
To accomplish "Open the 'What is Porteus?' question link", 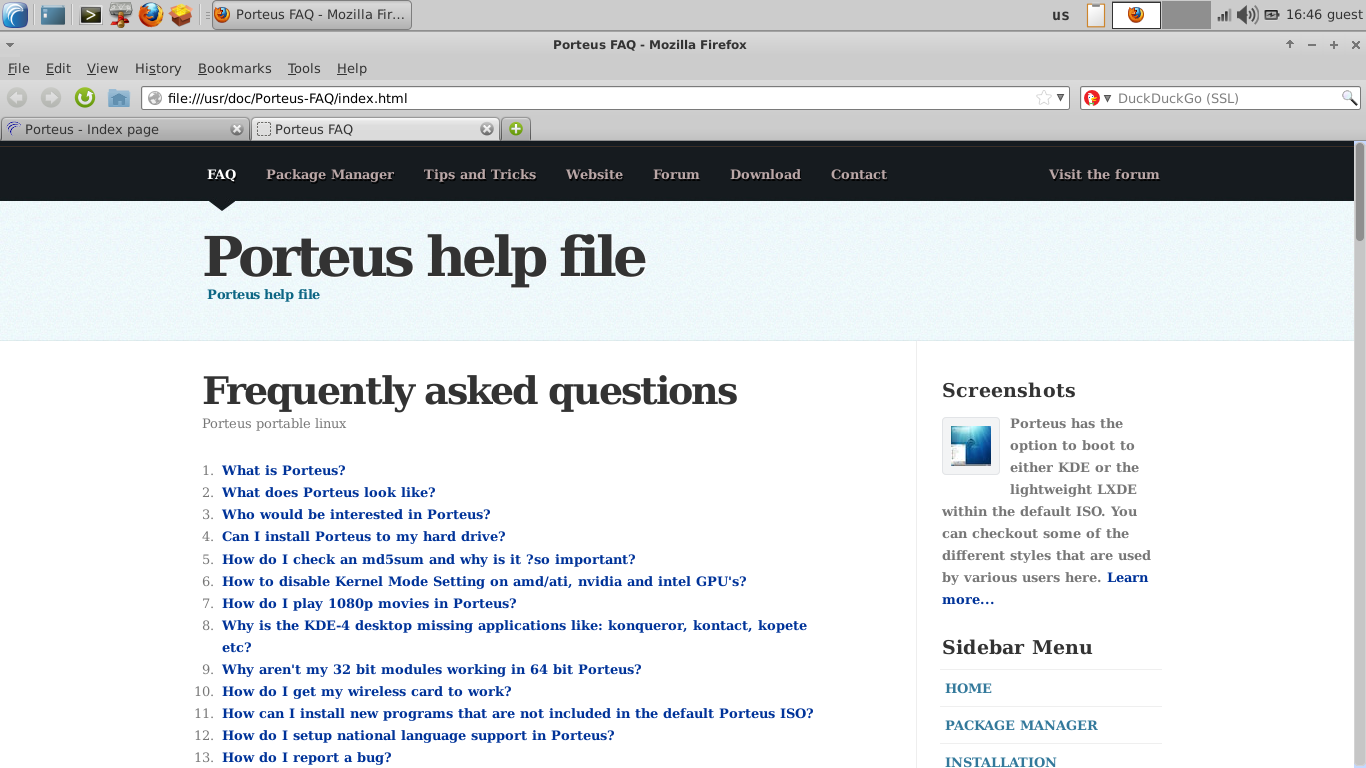I will 284,470.
